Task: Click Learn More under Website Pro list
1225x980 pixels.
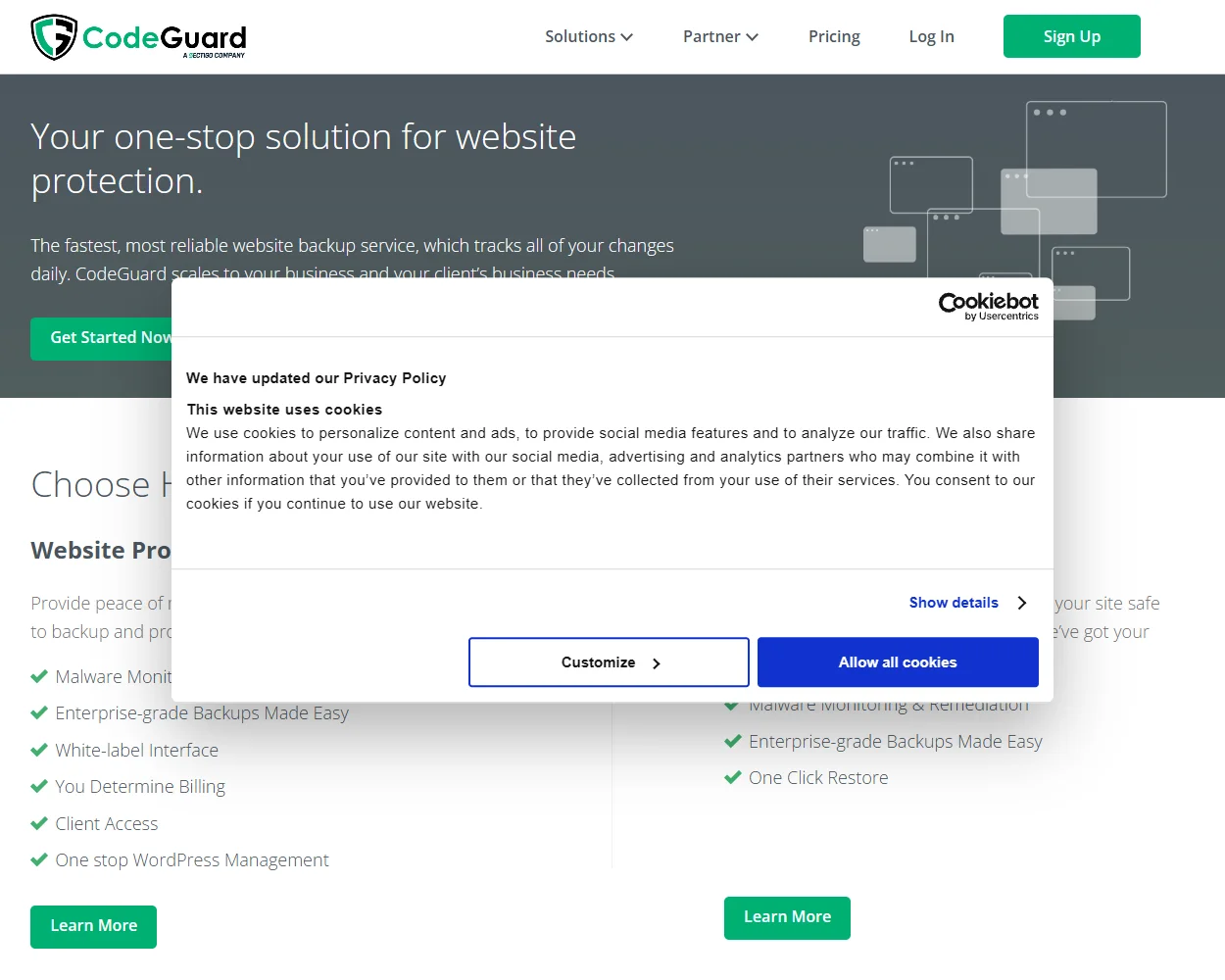Action: coord(93,926)
